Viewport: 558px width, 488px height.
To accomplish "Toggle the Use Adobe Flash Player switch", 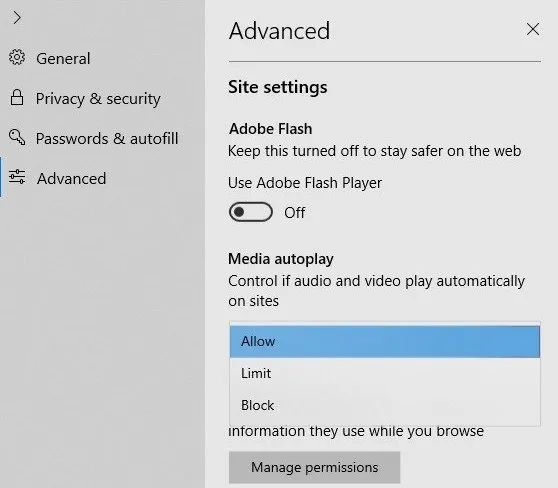I will 251,212.
